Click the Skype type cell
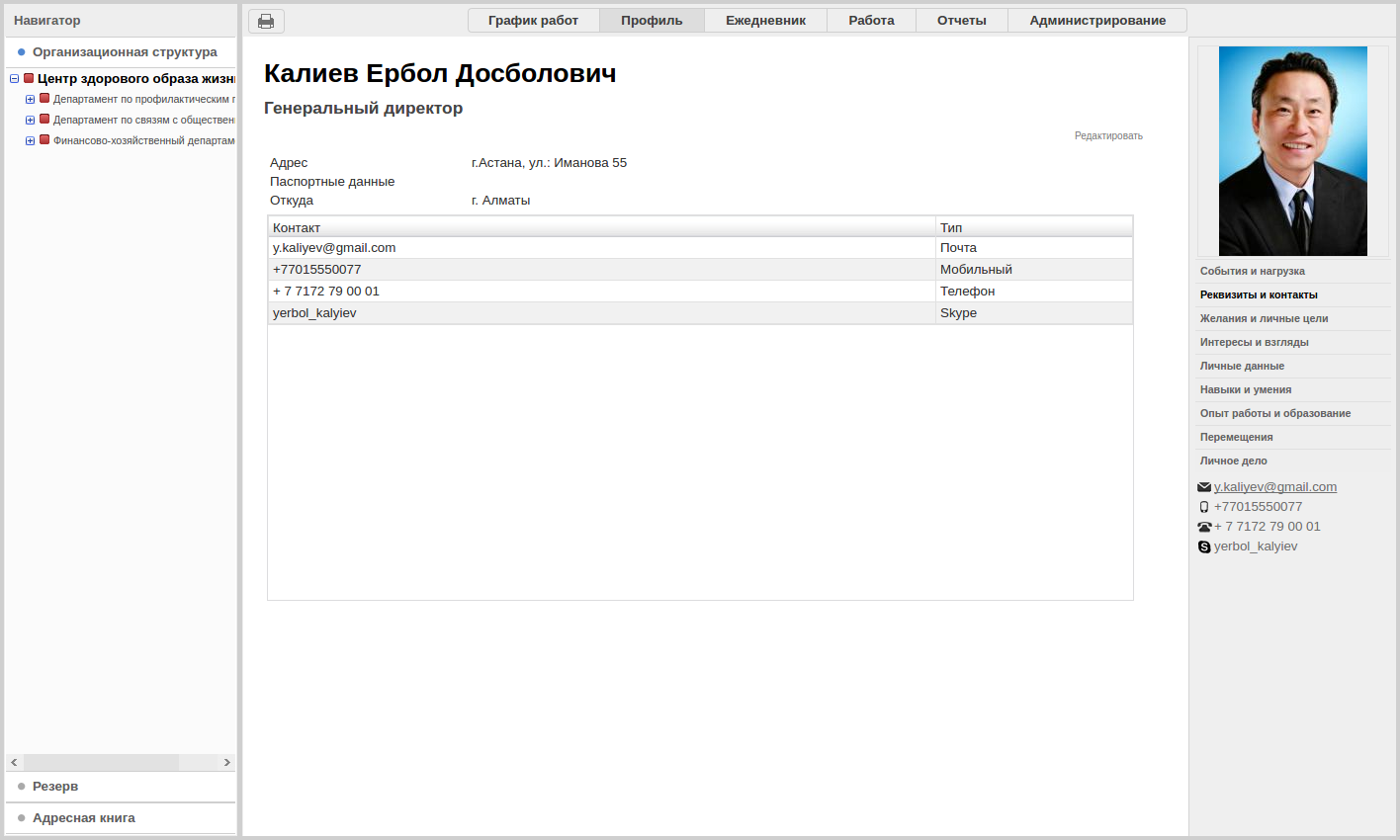 click(x=1034, y=313)
